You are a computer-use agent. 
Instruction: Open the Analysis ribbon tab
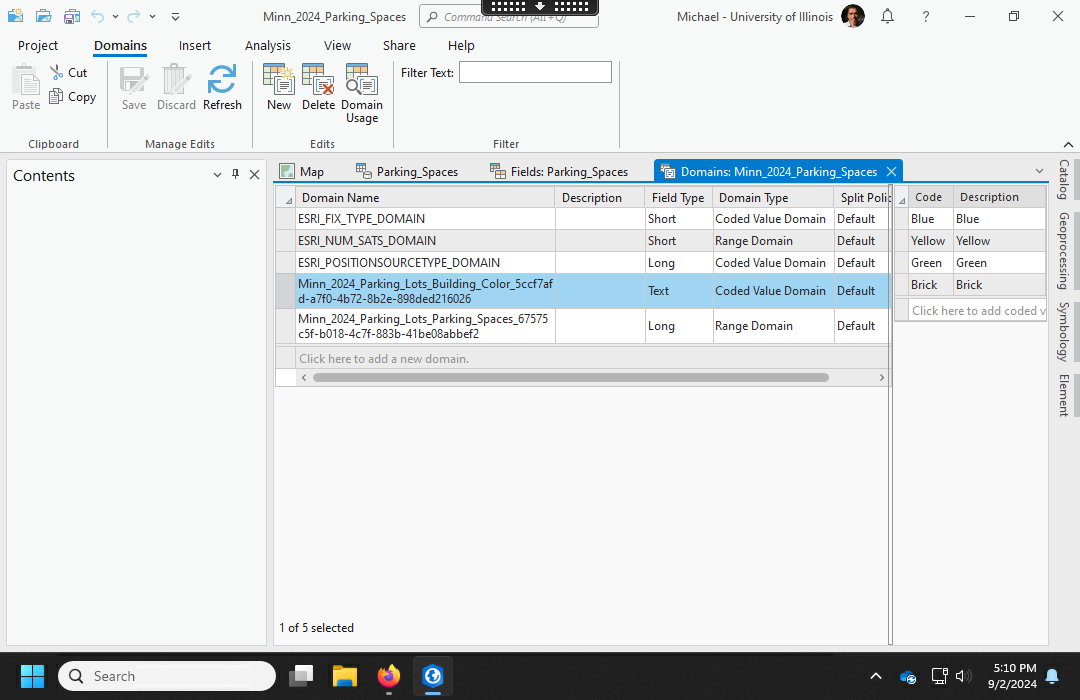click(267, 45)
